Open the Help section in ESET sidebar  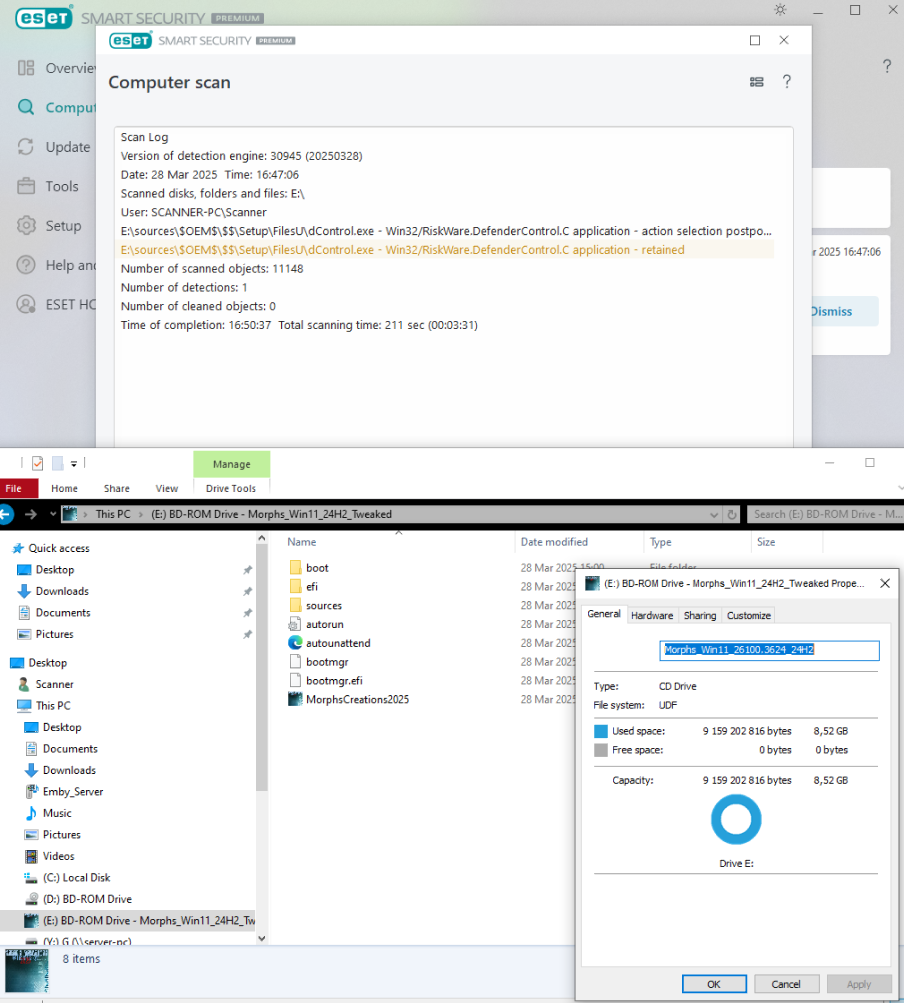point(56,265)
